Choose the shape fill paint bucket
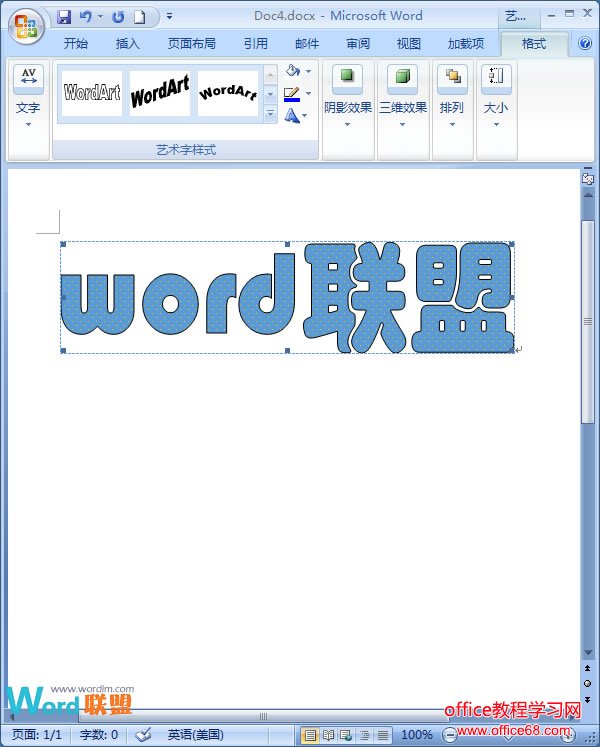Screen dimensions: 600x747 point(293,71)
